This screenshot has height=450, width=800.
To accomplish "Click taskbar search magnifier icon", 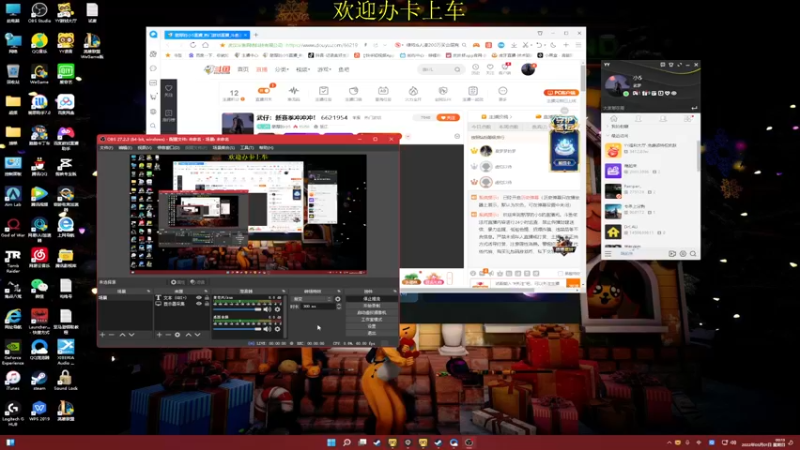I will [346, 442].
